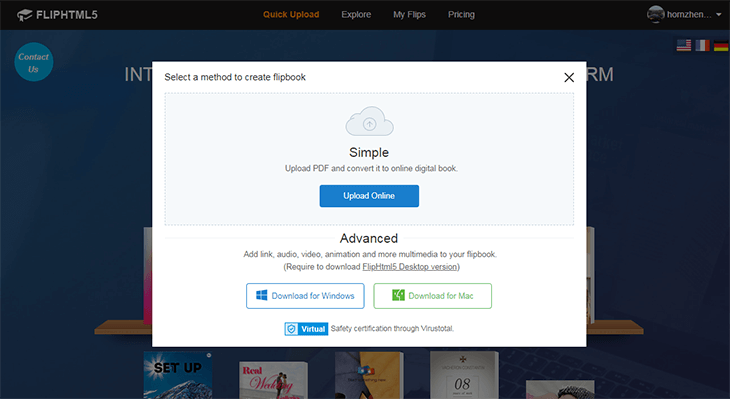Image resolution: width=730 pixels, height=399 pixels.
Task: Open My Flips in navigation
Action: click(x=409, y=14)
